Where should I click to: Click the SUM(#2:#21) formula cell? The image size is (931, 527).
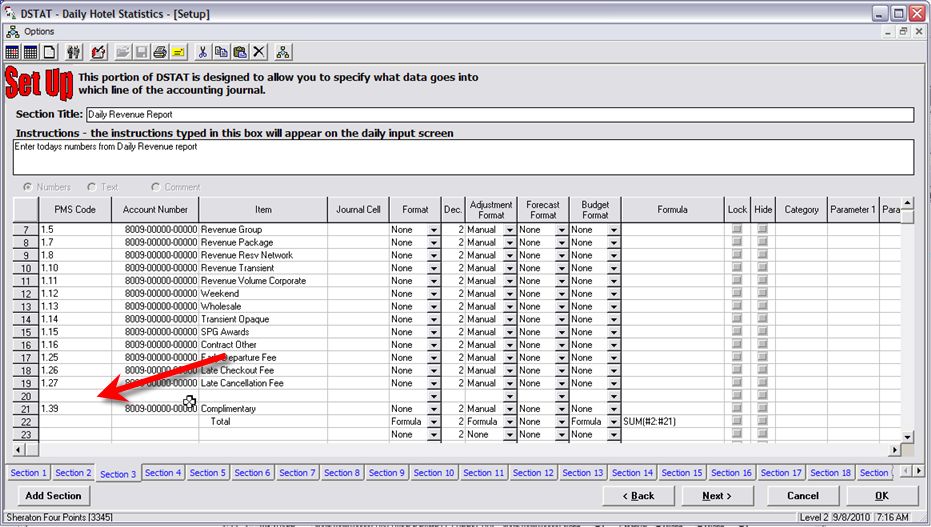click(x=672, y=421)
